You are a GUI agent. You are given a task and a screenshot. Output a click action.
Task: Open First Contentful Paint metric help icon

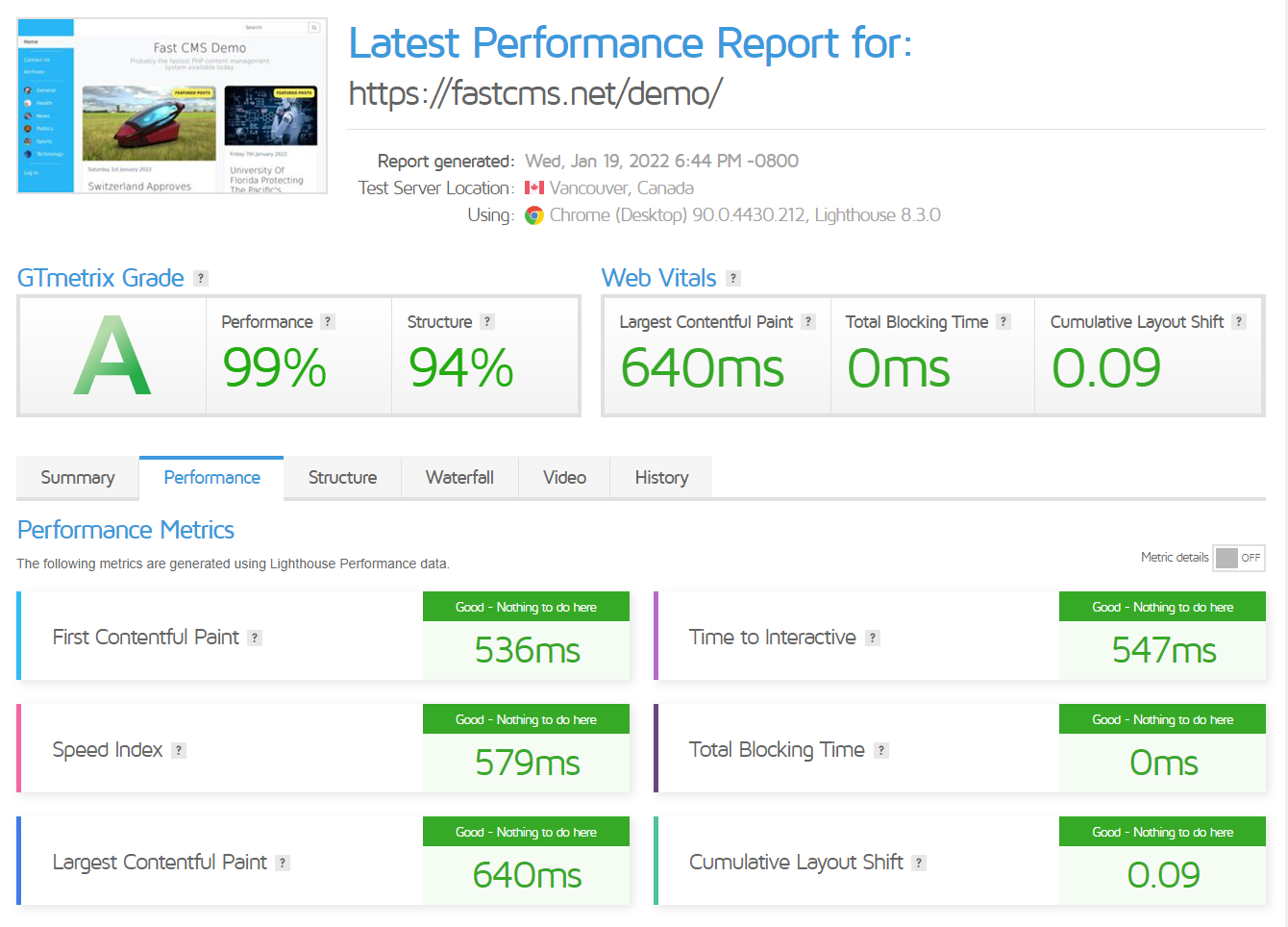click(255, 638)
